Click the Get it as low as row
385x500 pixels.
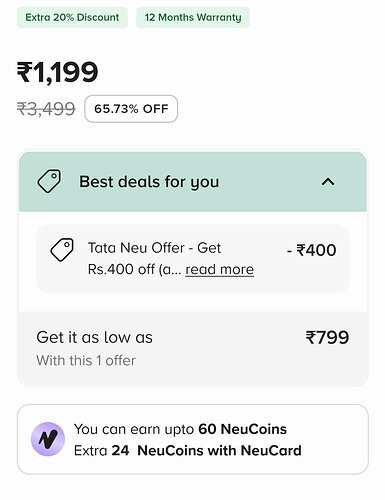pyautogui.click(x=193, y=348)
